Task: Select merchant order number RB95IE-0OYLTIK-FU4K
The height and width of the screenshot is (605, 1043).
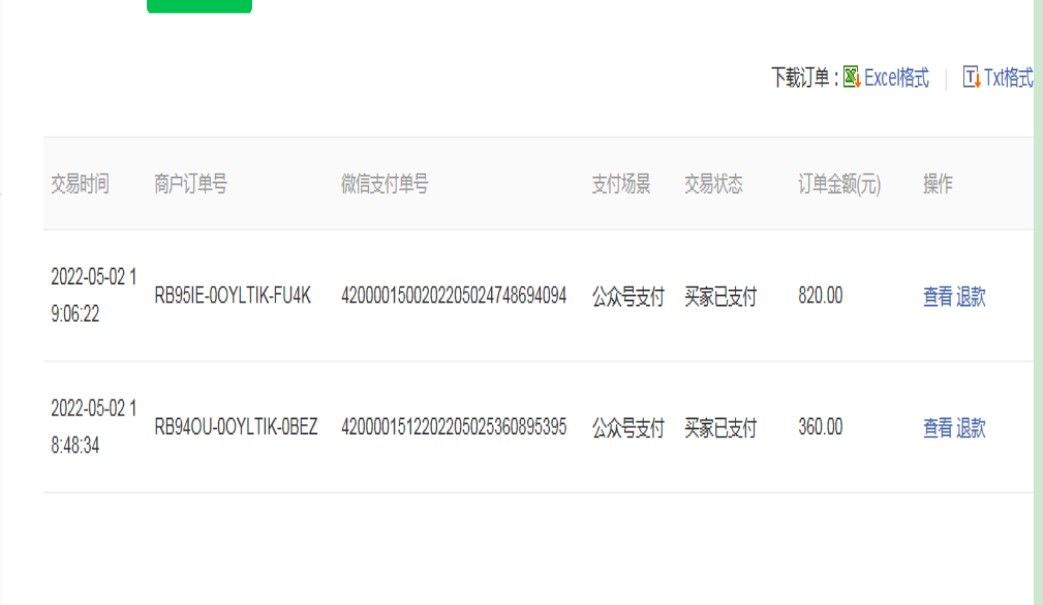Action: click(x=235, y=298)
